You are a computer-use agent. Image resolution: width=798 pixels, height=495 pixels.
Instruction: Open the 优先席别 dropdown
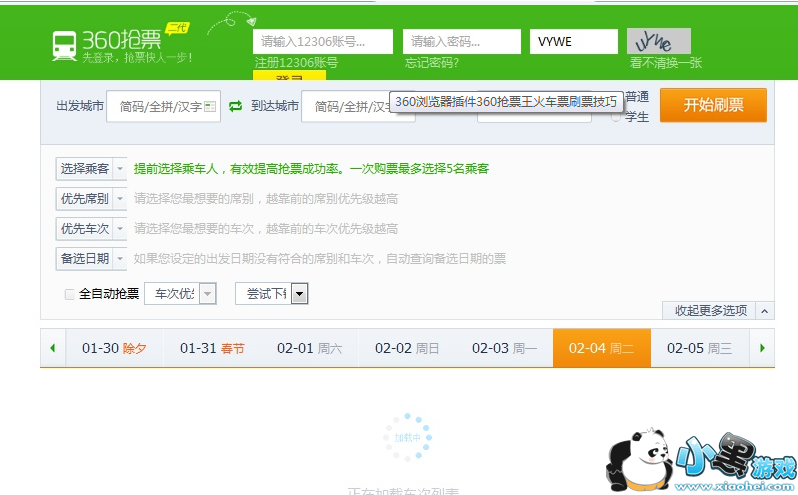[x=91, y=198]
